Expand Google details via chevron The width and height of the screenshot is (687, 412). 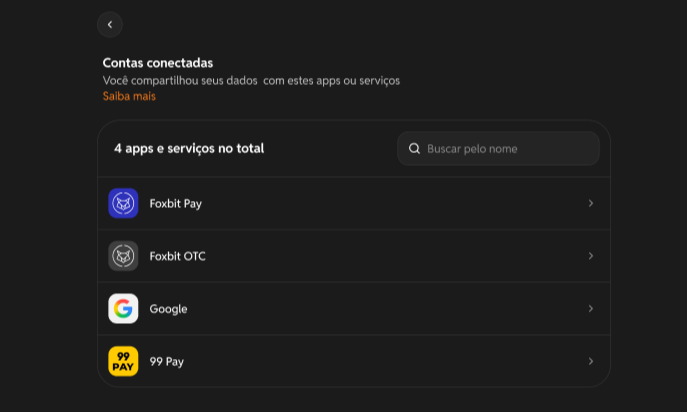pyautogui.click(x=591, y=309)
